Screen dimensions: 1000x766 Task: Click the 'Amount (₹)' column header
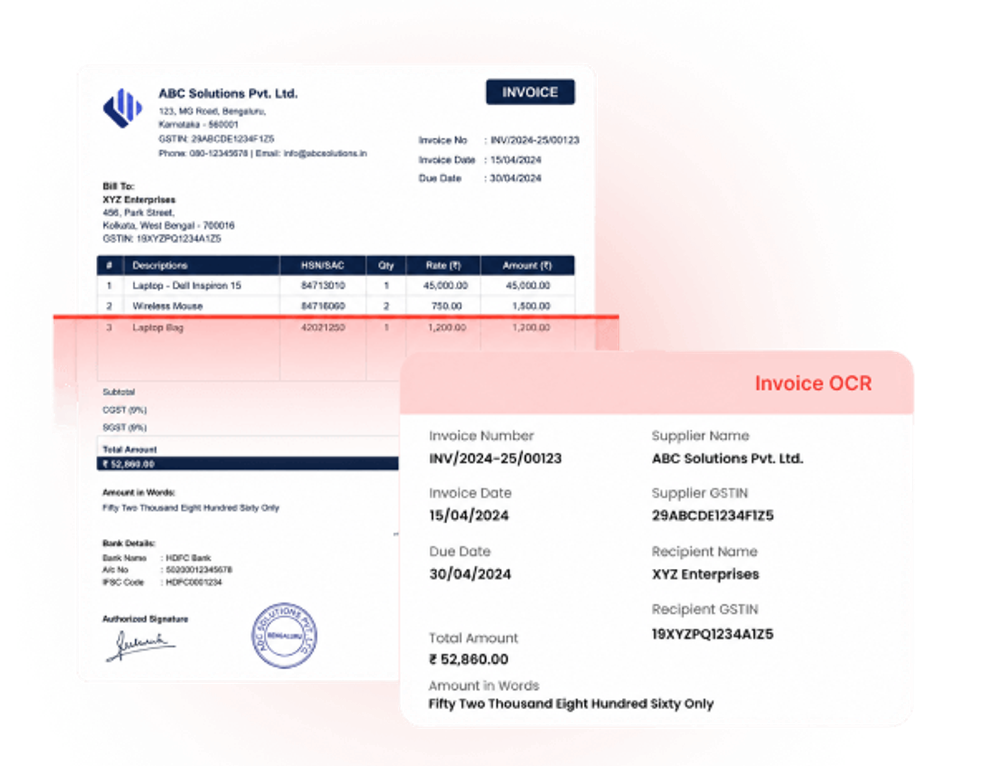pyautogui.click(x=527, y=265)
